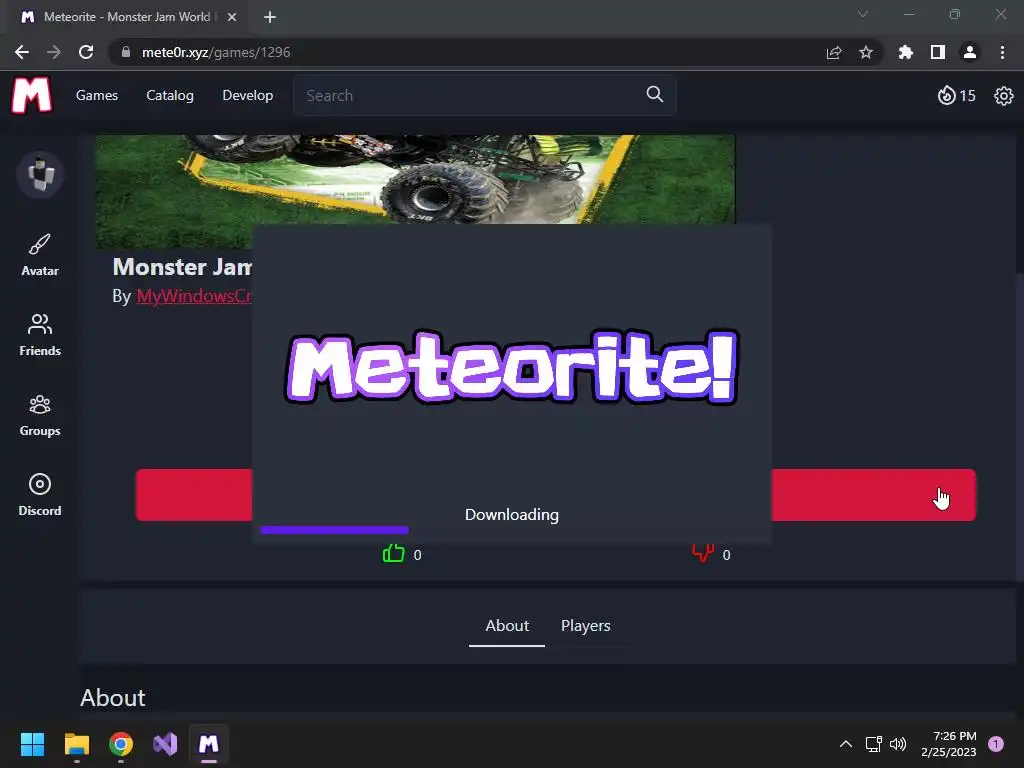Open the Chrome three-dot menu
The image size is (1024, 768).
(1002, 52)
